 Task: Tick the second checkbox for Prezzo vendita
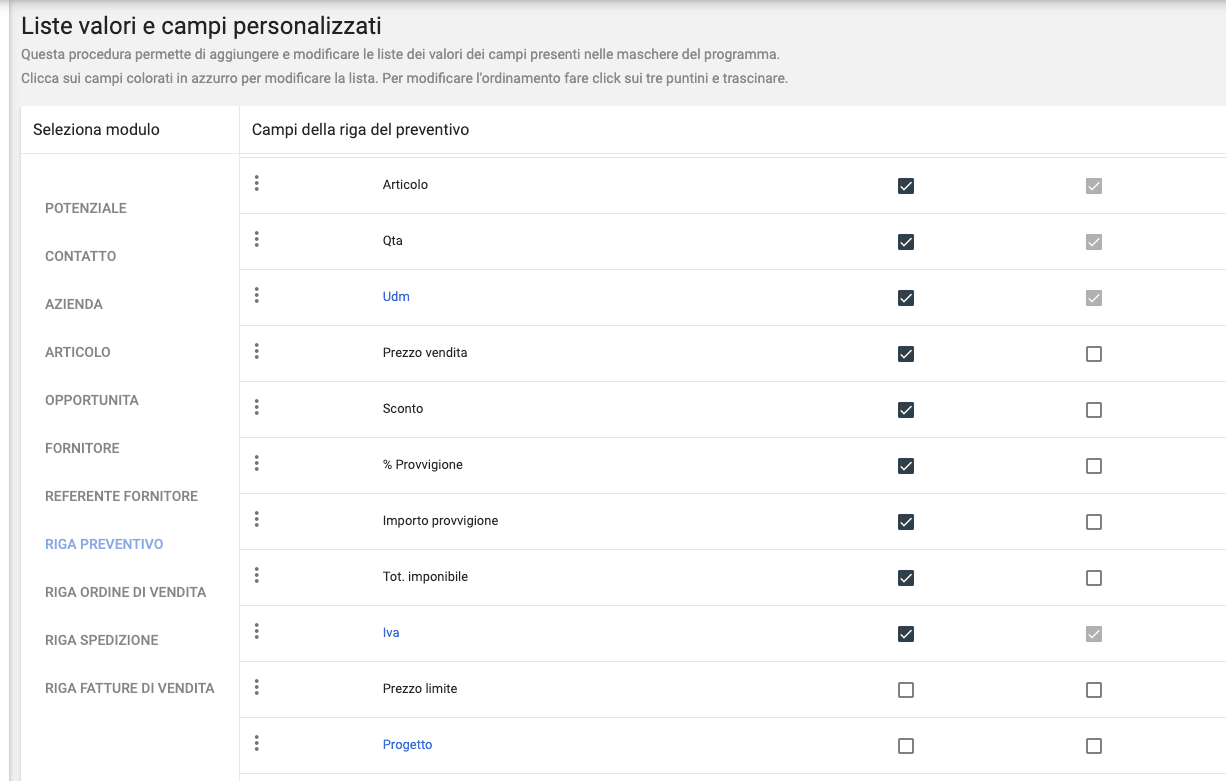(1094, 354)
